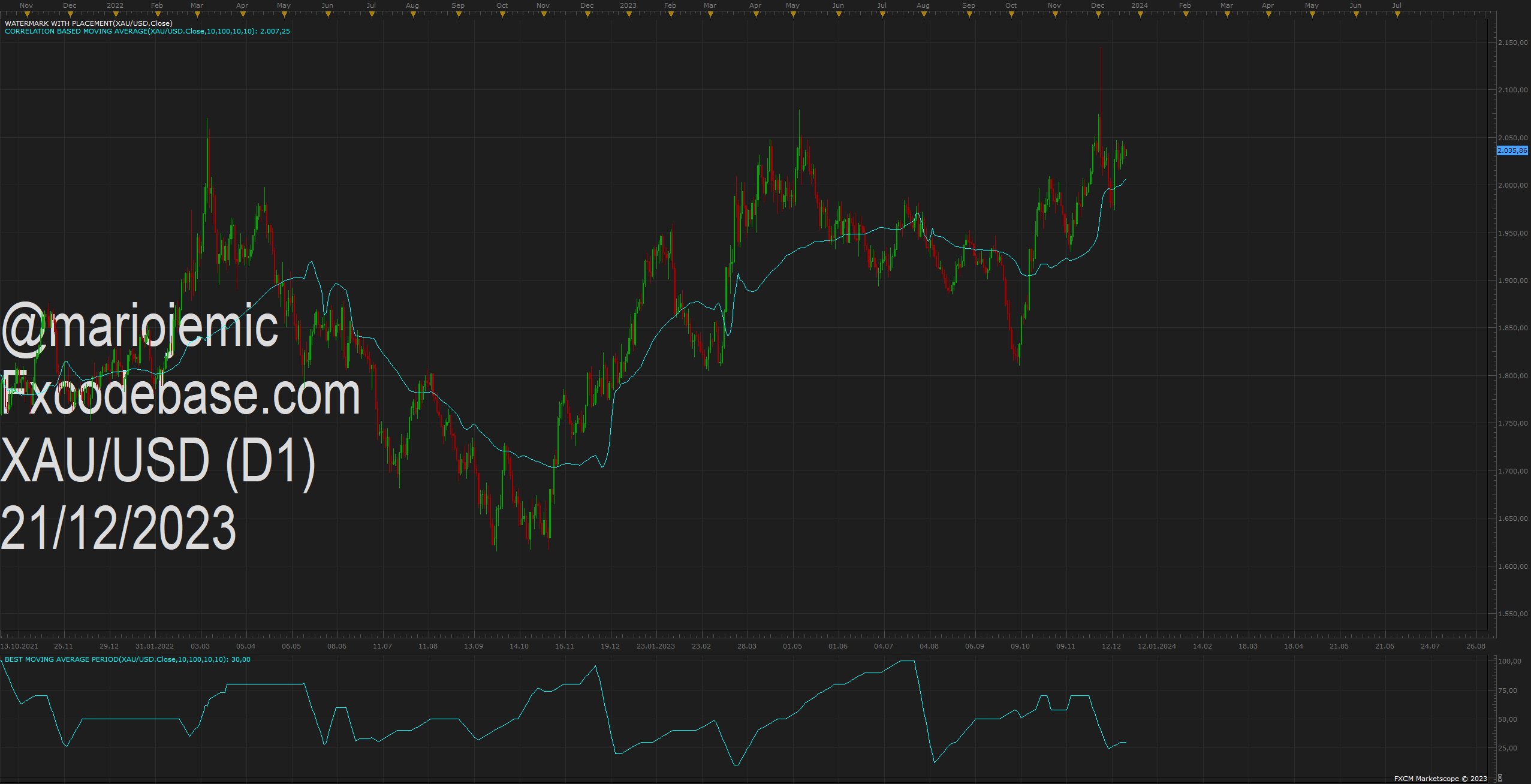
Task: Click the 1.600,00 price axis label
Action: (x=1513, y=566)
